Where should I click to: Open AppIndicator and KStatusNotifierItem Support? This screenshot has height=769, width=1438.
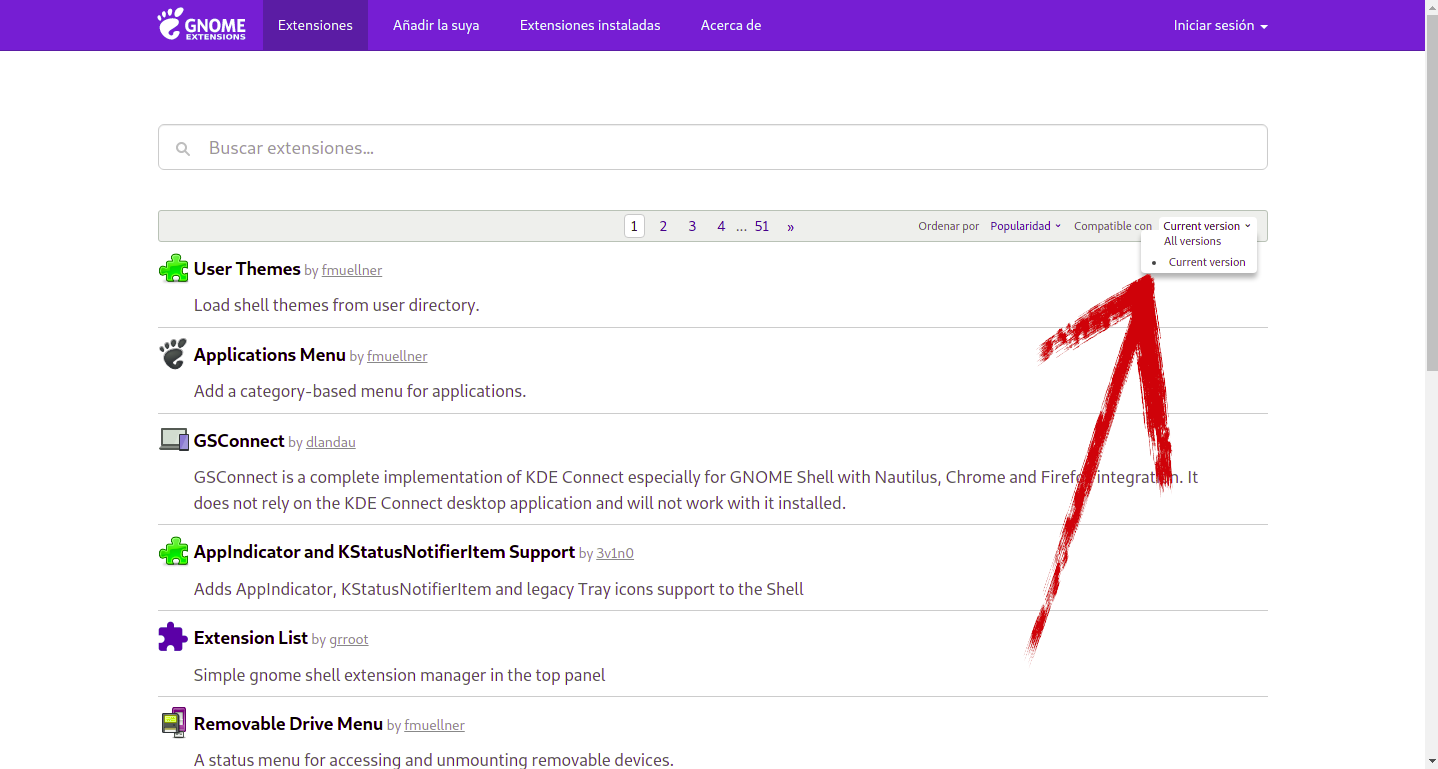coord(384,551)
